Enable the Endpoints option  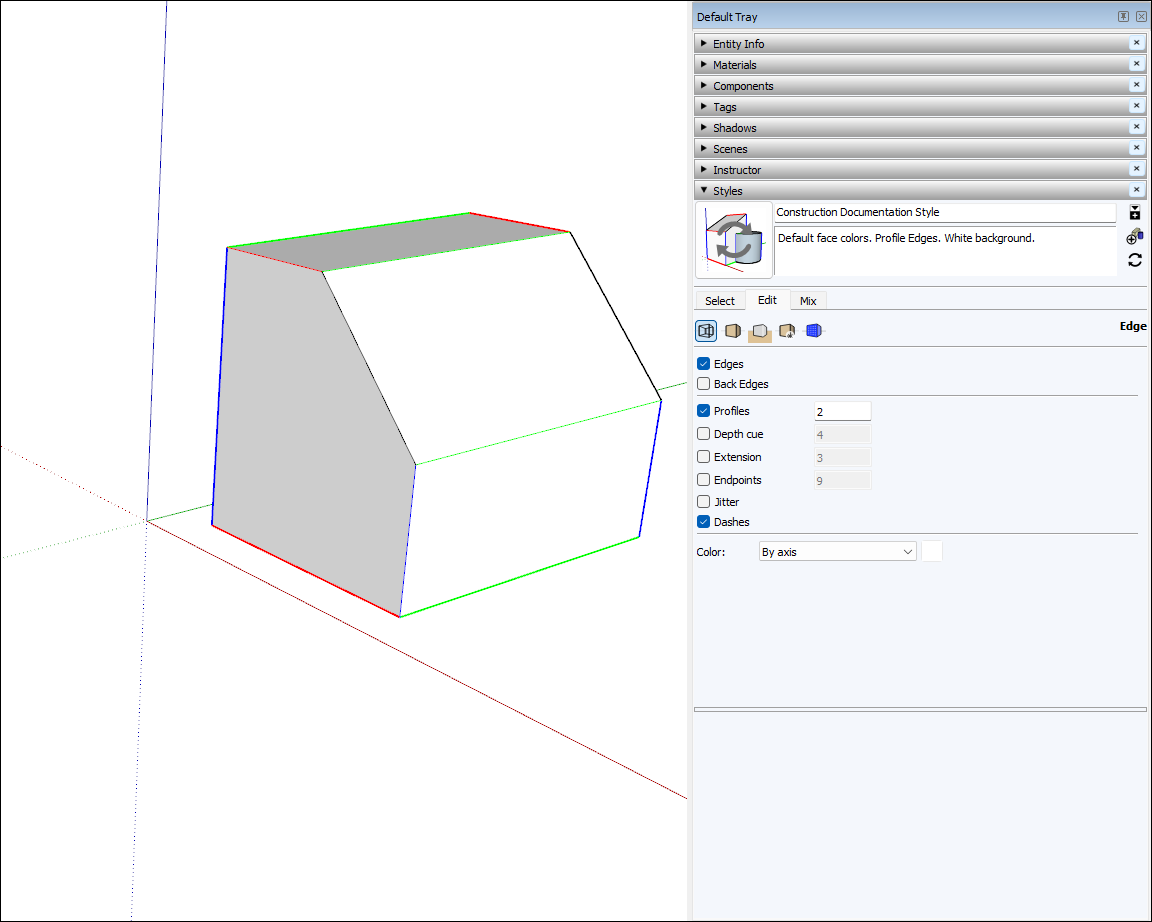coord(703,479)
